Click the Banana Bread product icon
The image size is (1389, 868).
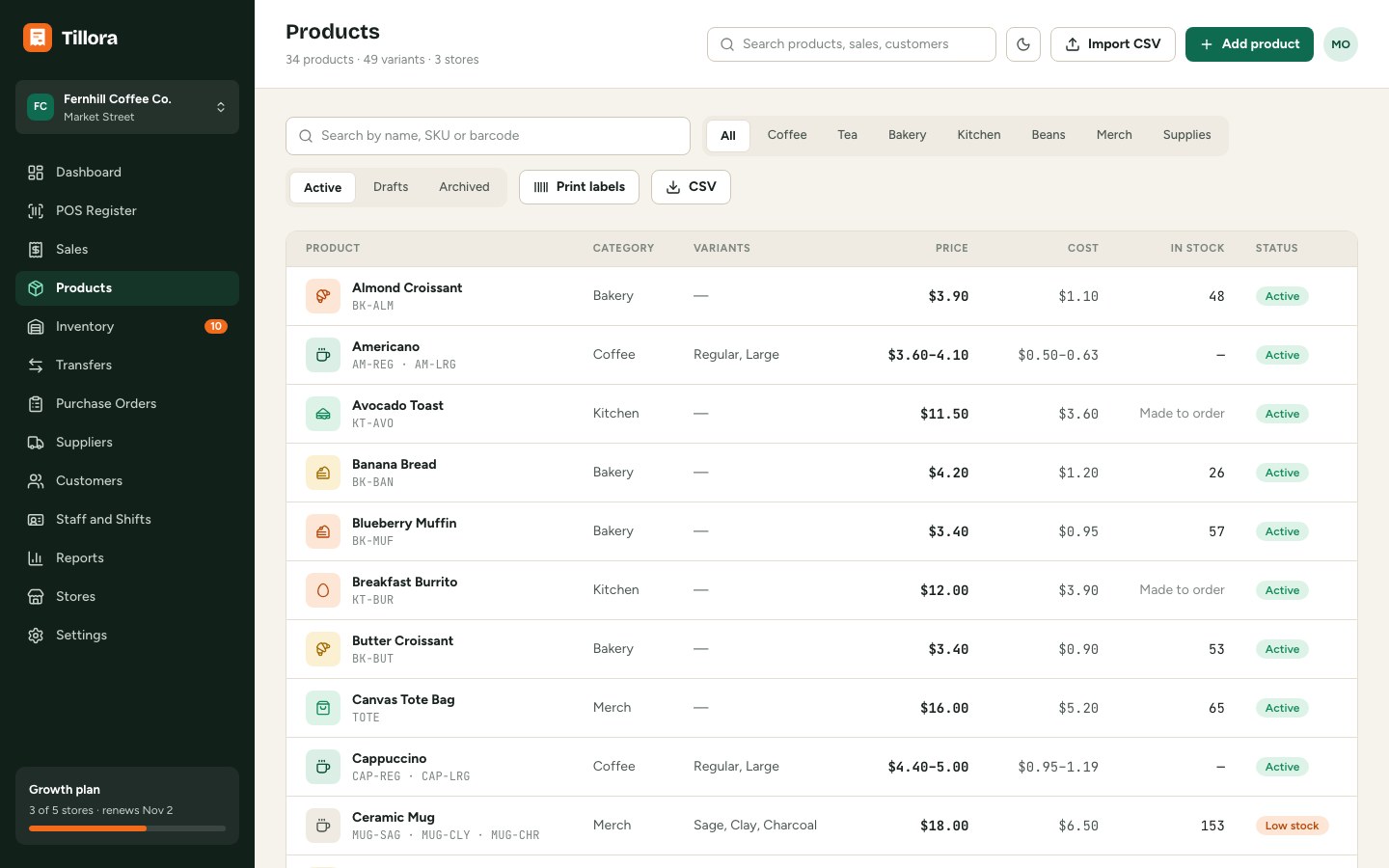(323, 473)
